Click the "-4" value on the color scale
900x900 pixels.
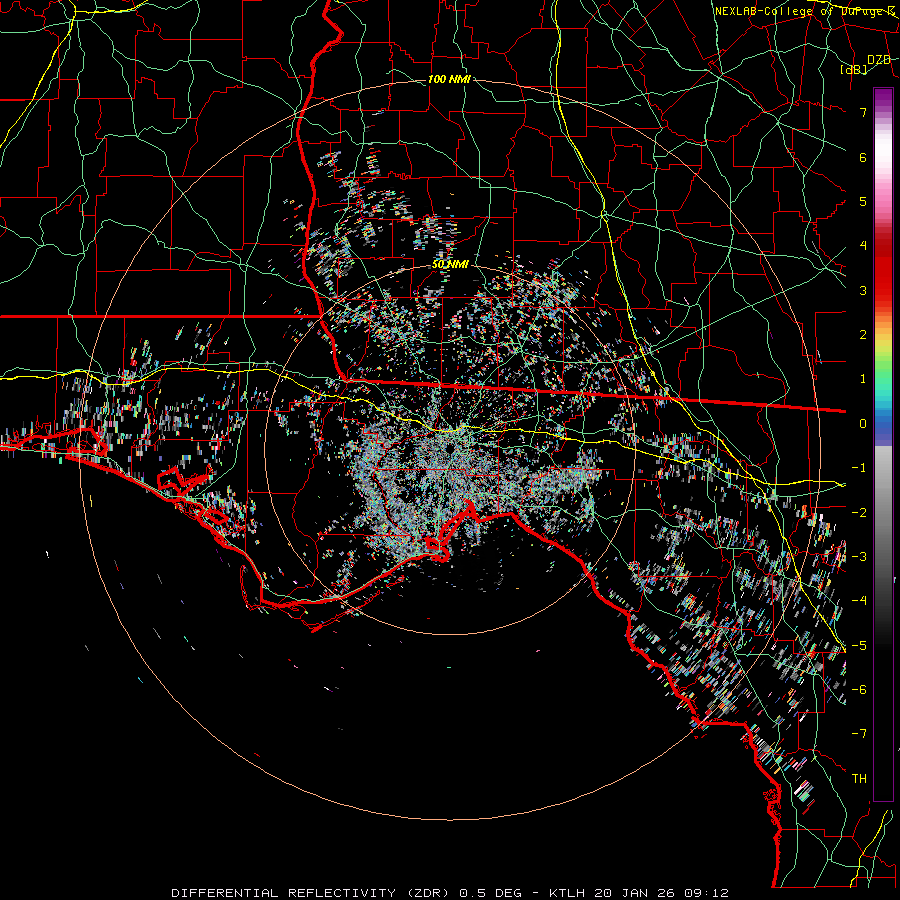point(859,601)
